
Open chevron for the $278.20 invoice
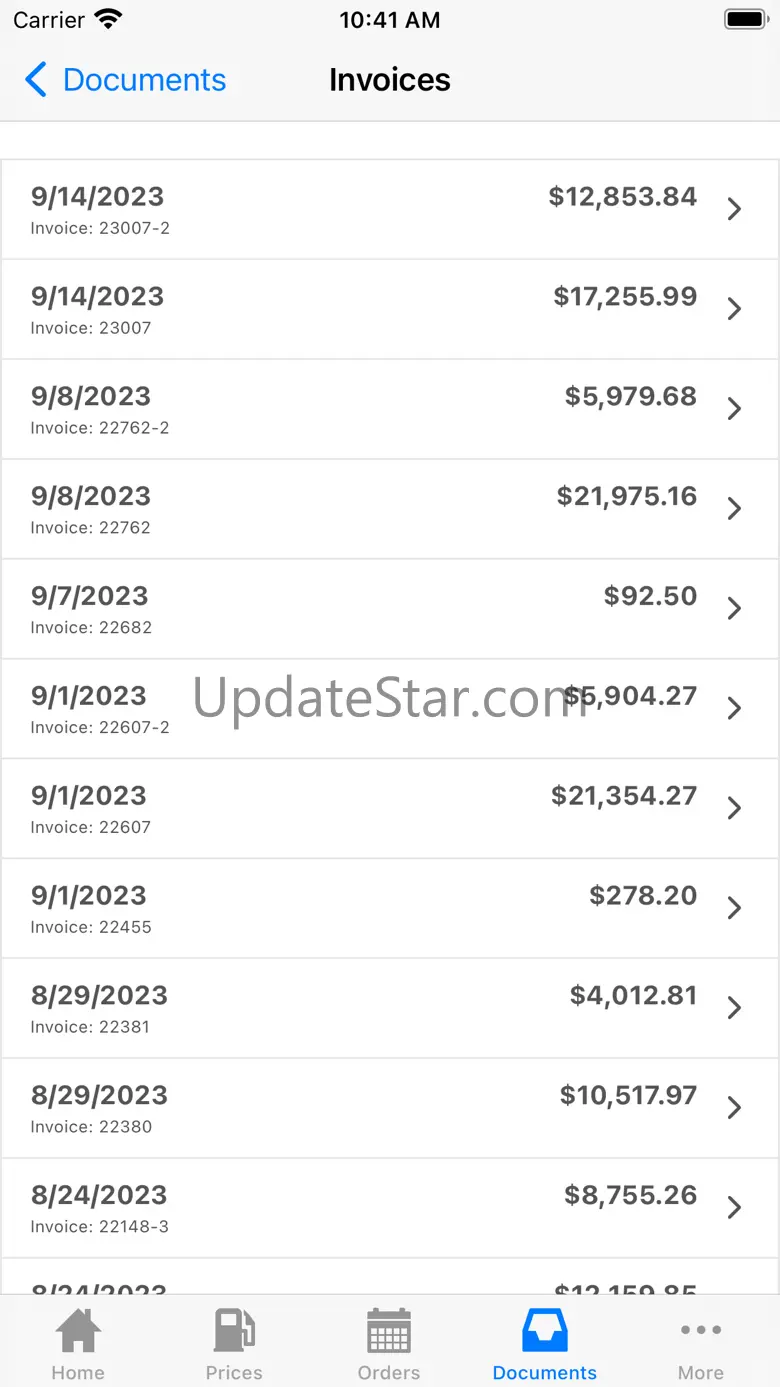[x=734, y=908]
